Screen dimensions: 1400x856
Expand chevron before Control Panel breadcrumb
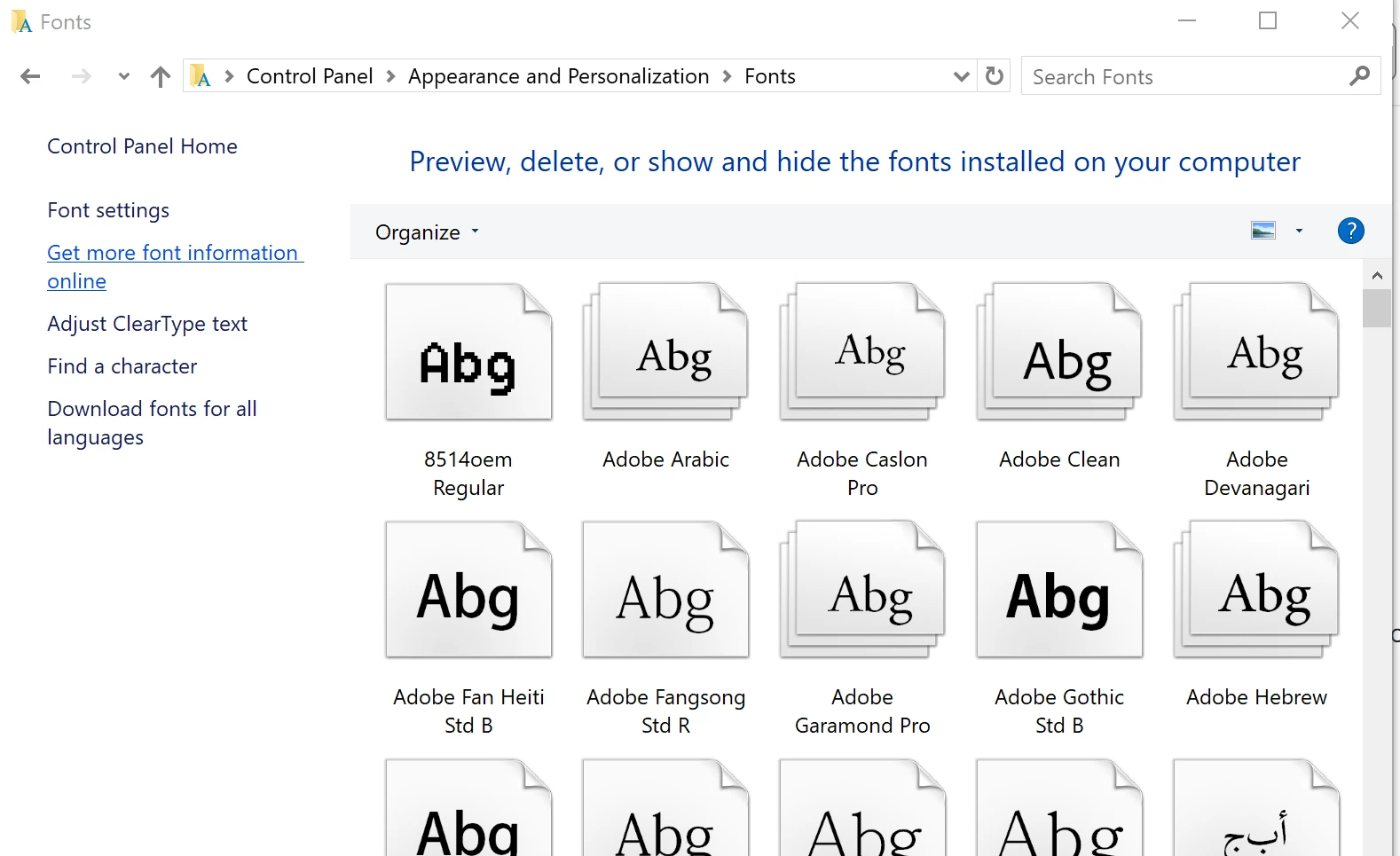[229, 76]
